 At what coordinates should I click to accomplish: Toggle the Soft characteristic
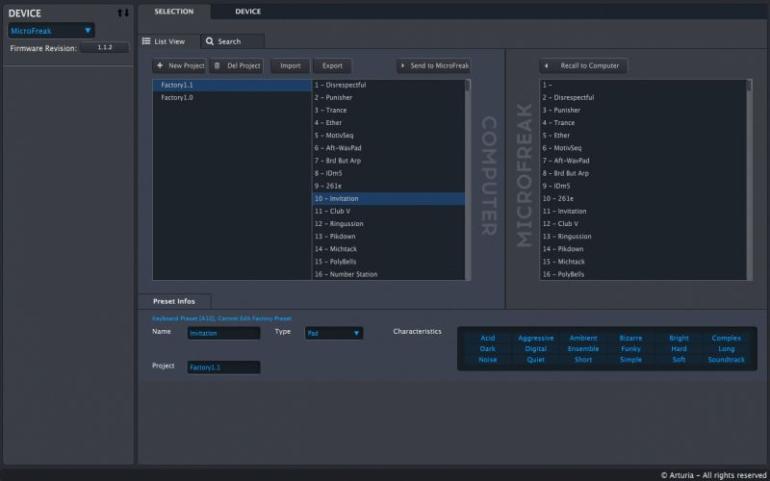coord(679,360)
